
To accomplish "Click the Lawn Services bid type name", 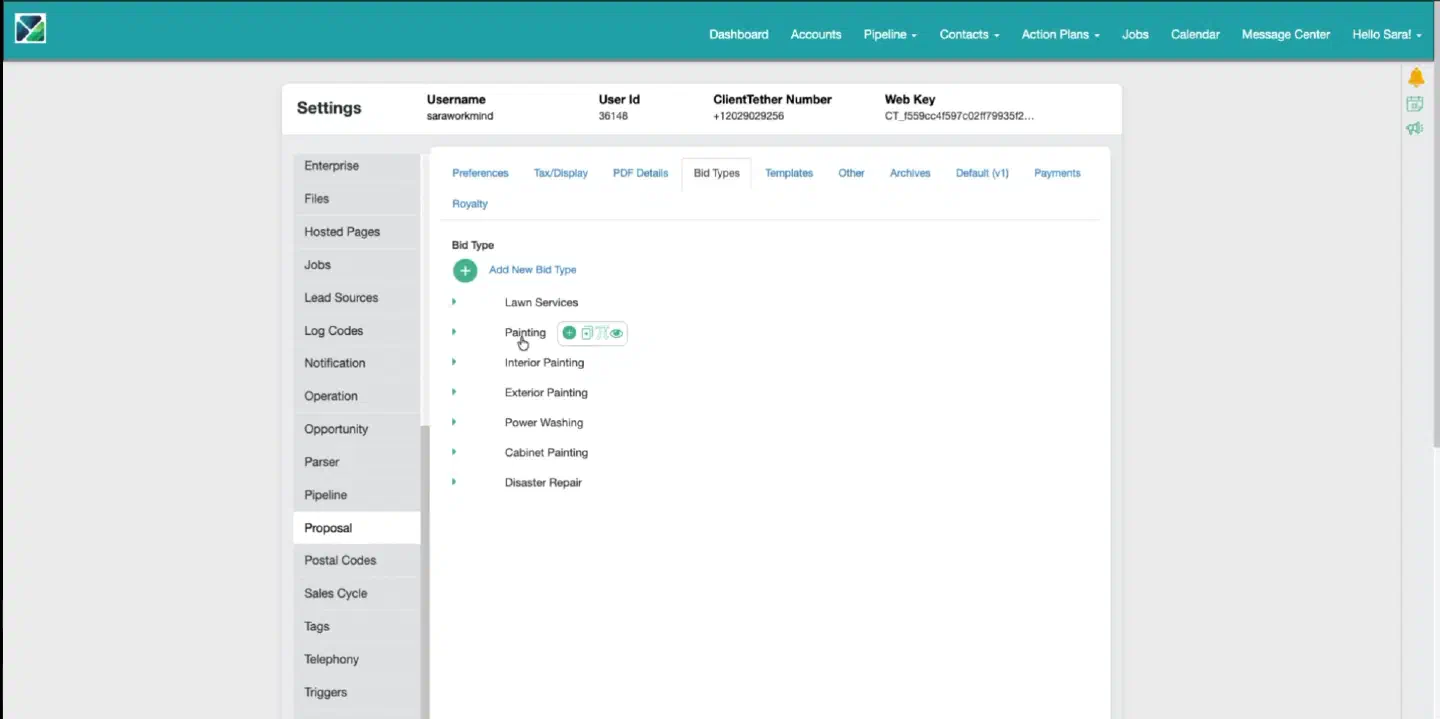I will pyautogui.click(x=541, y=302).
